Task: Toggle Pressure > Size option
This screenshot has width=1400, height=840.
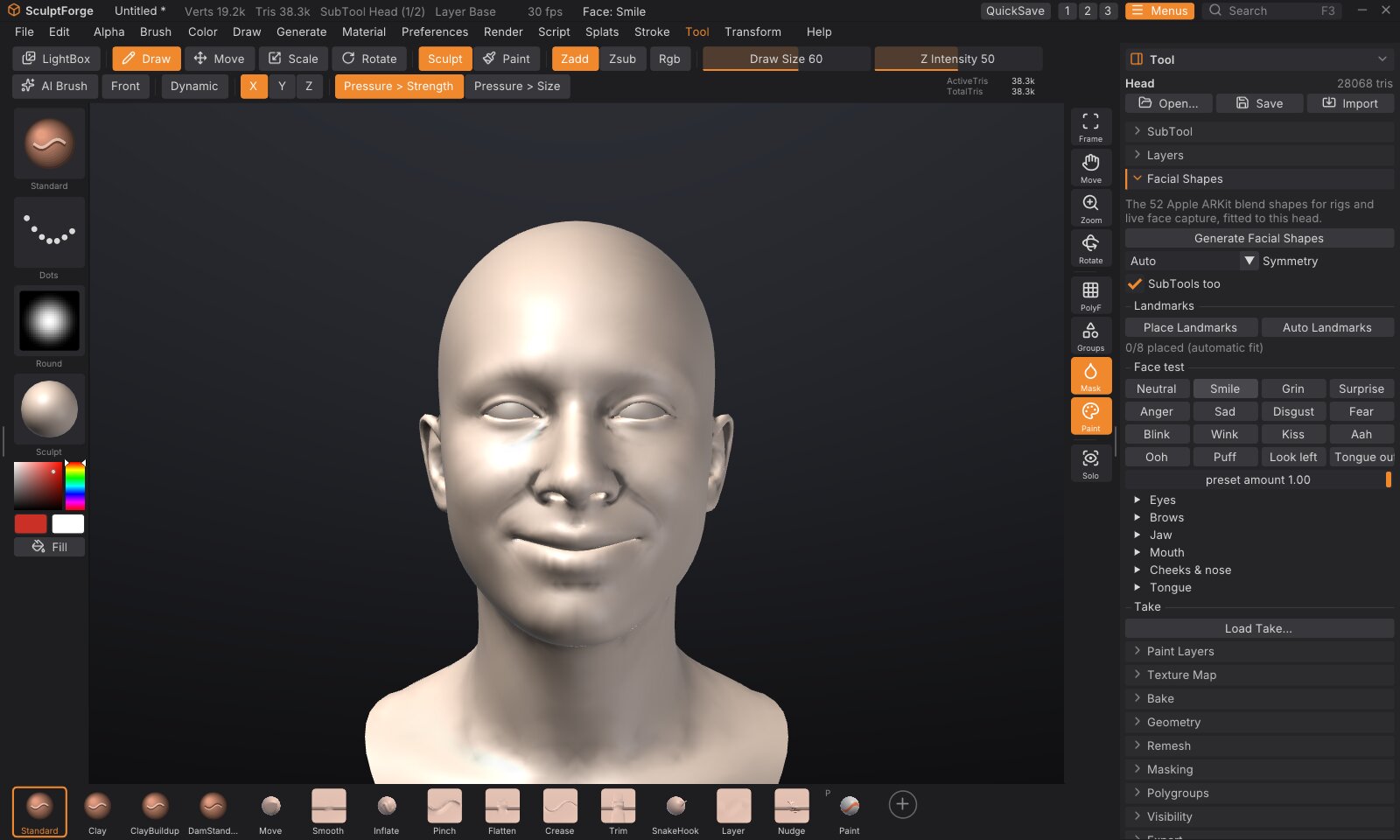Action: [517, 86]
